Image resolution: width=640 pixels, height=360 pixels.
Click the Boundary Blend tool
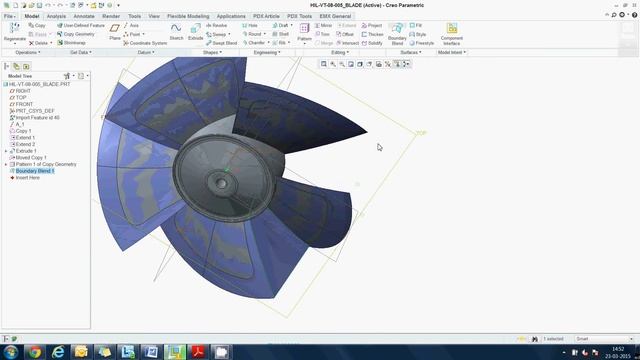click(397, 33)
